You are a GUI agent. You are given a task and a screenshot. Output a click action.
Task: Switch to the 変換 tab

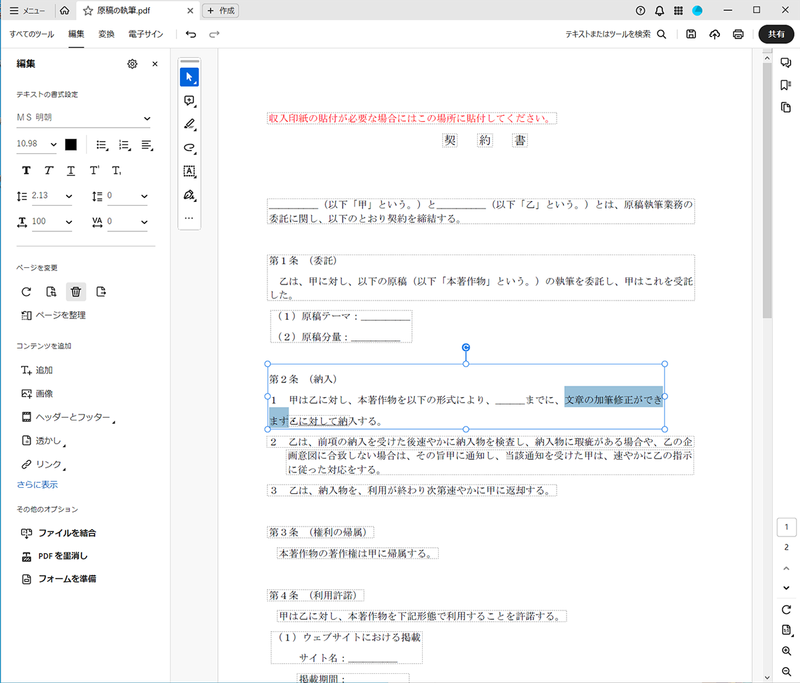[x=106, y=34]
